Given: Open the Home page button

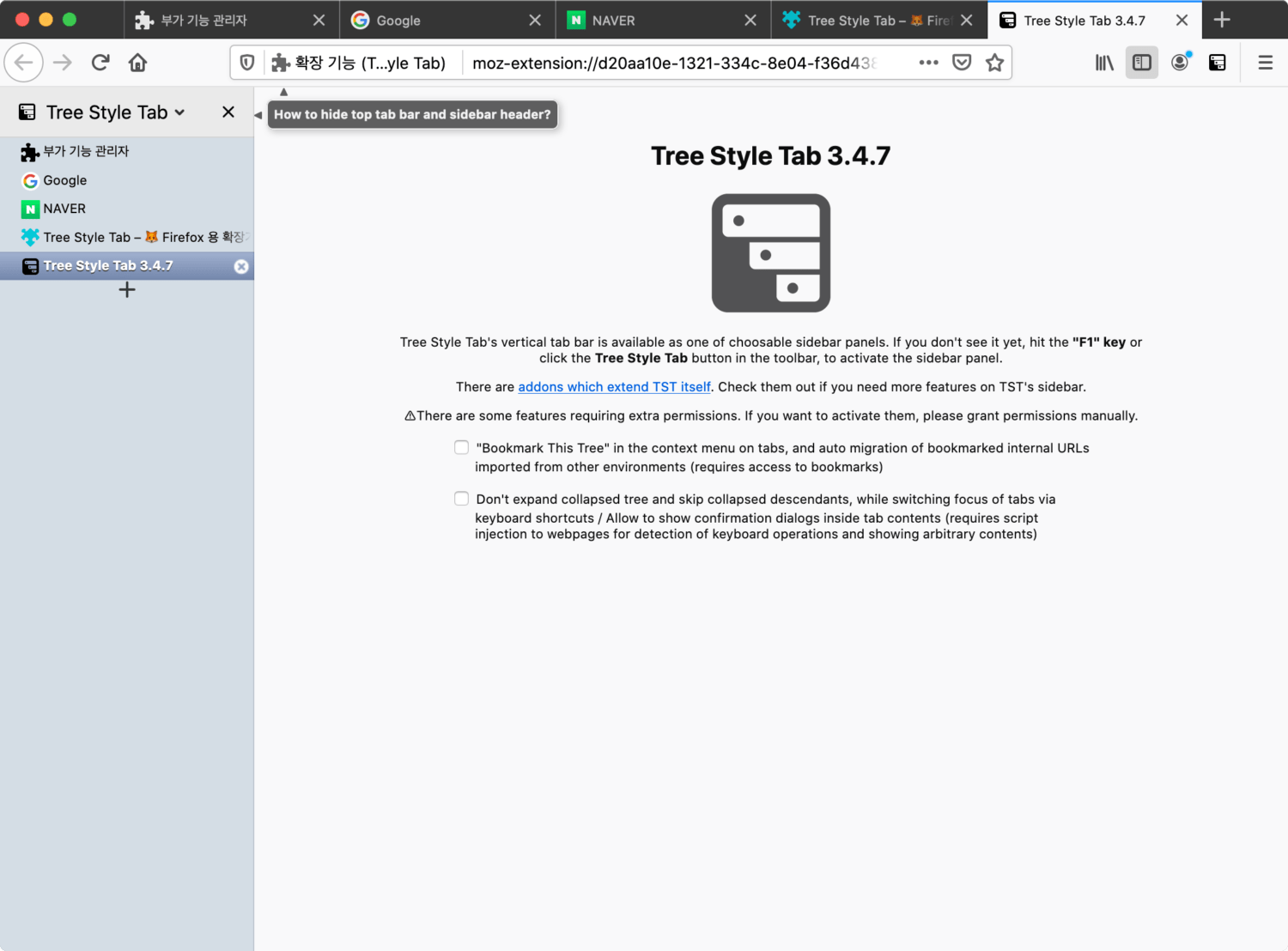Looking at the screenshot, I should 137,63.
